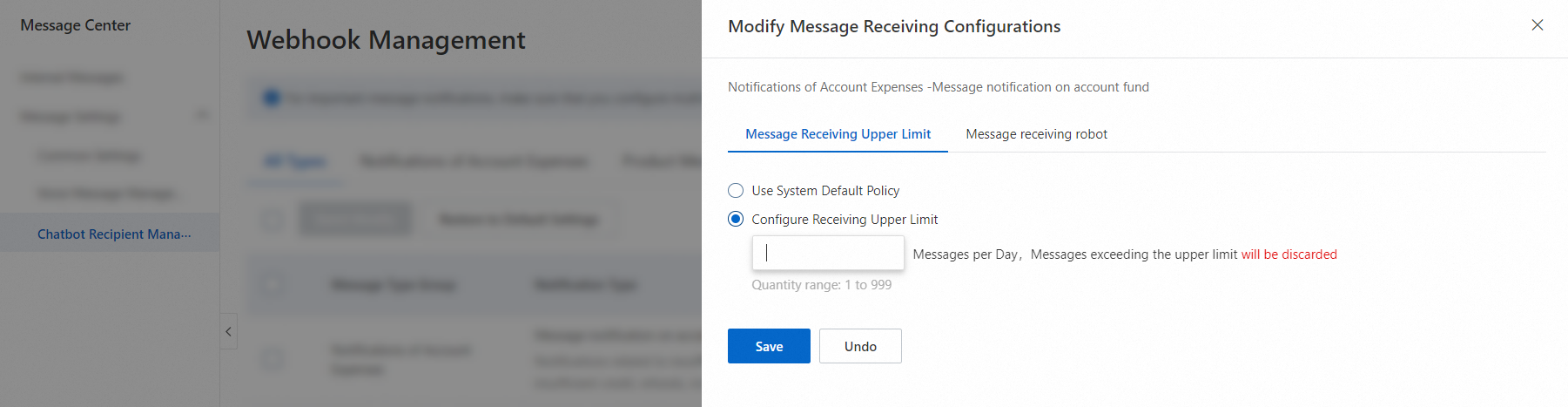Close the Modify Message Receiving Configurations panel
The image size is (1568, 407).
pyautogui.click(x=1538, y=25)
